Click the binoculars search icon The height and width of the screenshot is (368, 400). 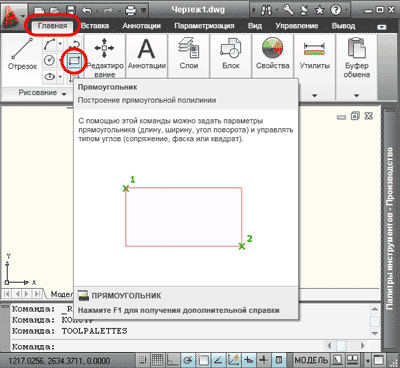coord(266,11)
